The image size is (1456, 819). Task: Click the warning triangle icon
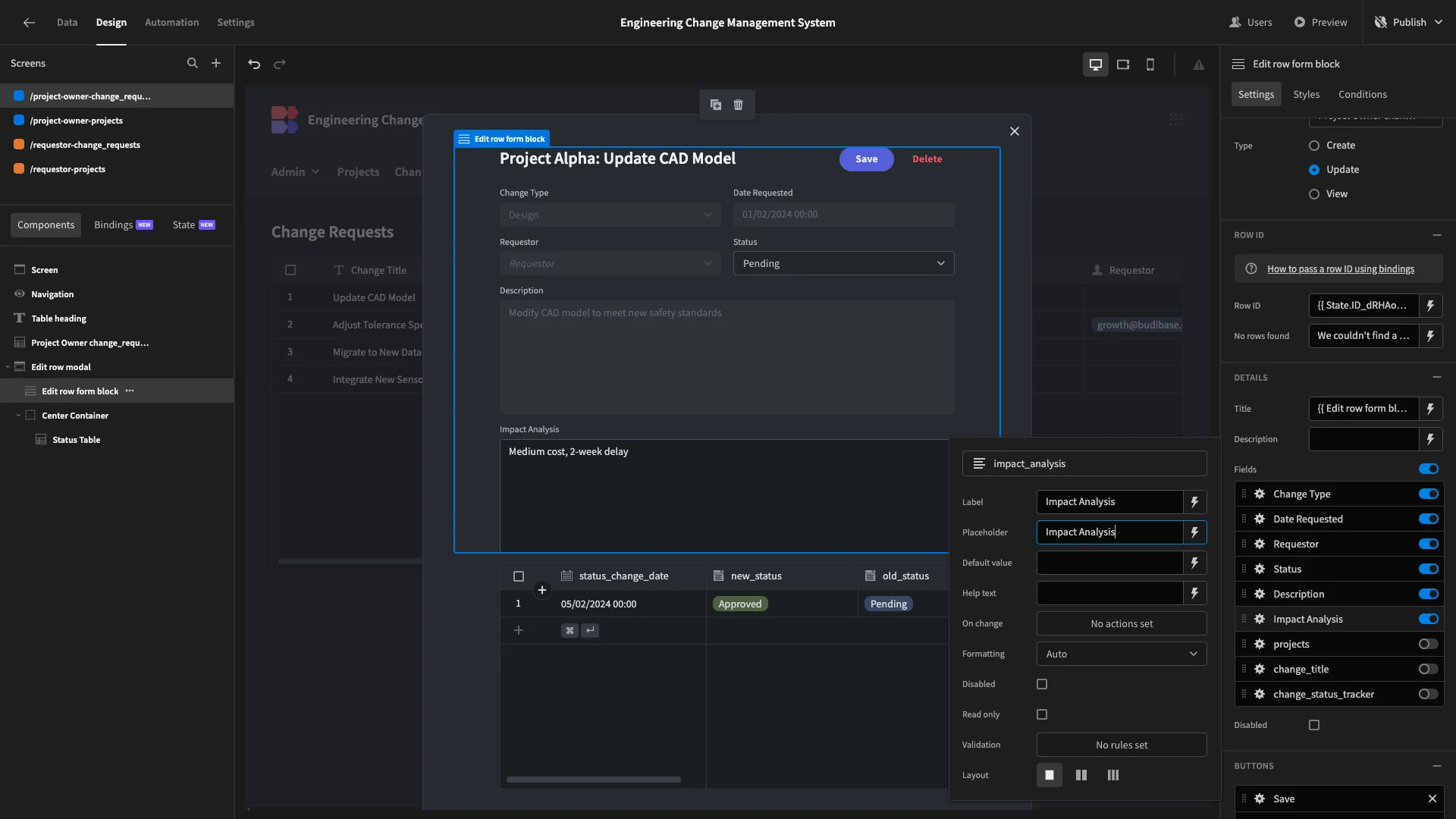click(x=1199, y=64)
